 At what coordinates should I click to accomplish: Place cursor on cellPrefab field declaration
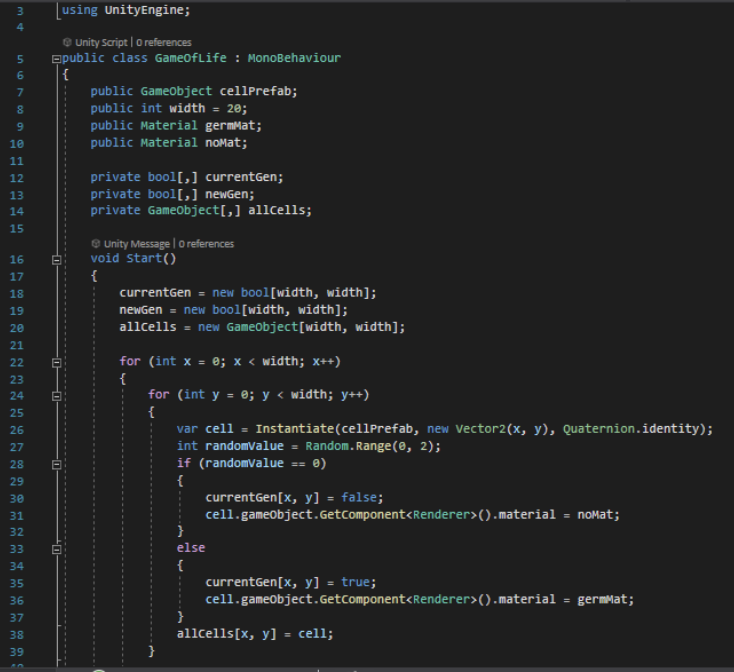coord(255,91)
